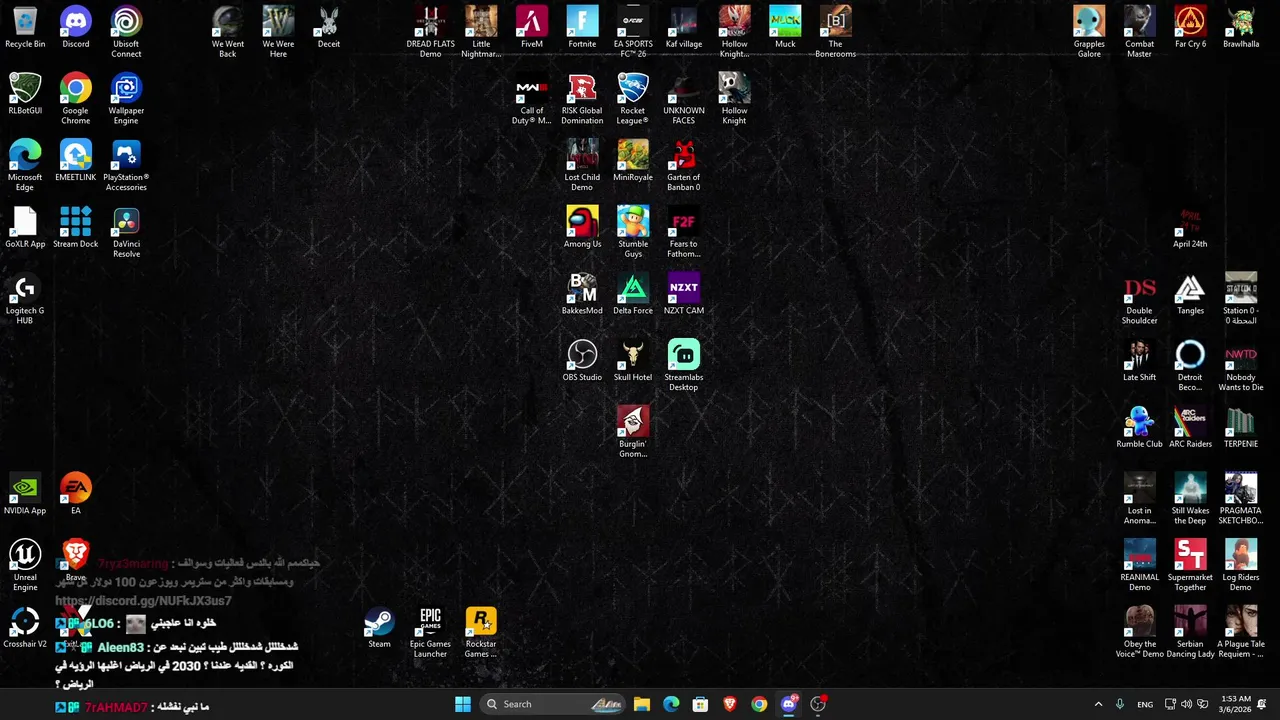Open the Microsoft Edge desktop shortcut
The height and width of the screenshot is (720, 1280).
25,166
